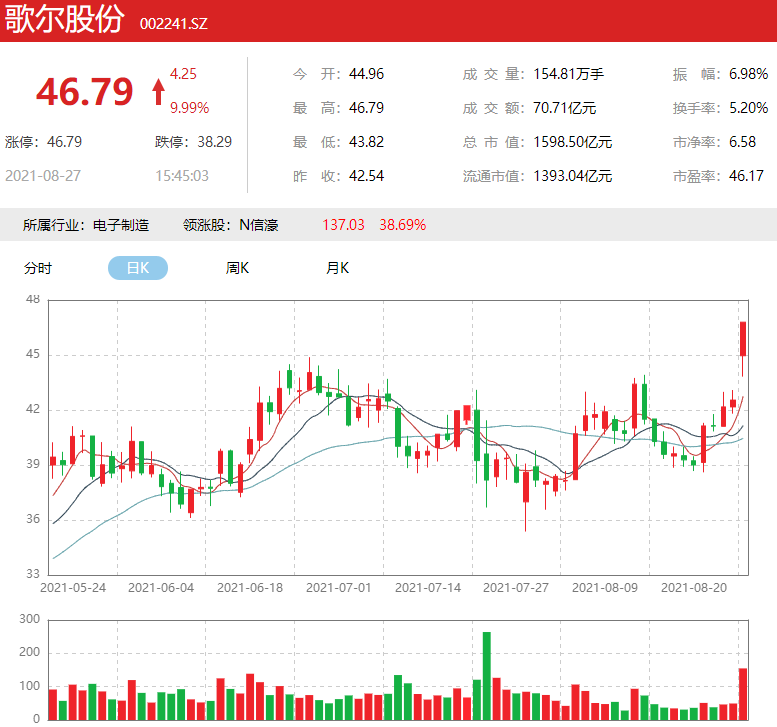
Task: Click the volume axis label 200
Action: coord(29,652)
